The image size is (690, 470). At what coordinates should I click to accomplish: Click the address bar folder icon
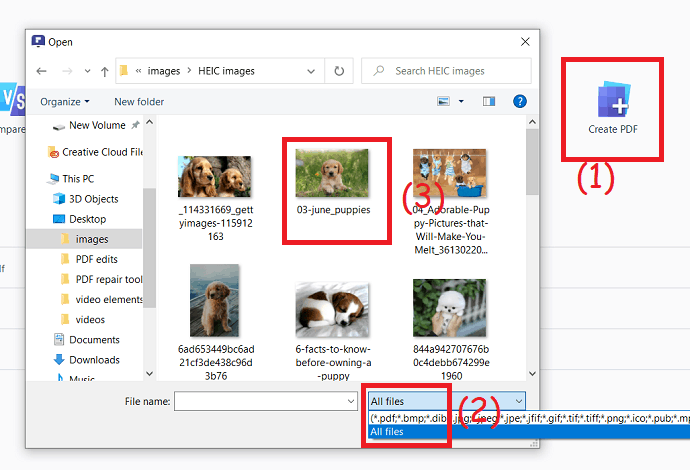pos(124,70)
